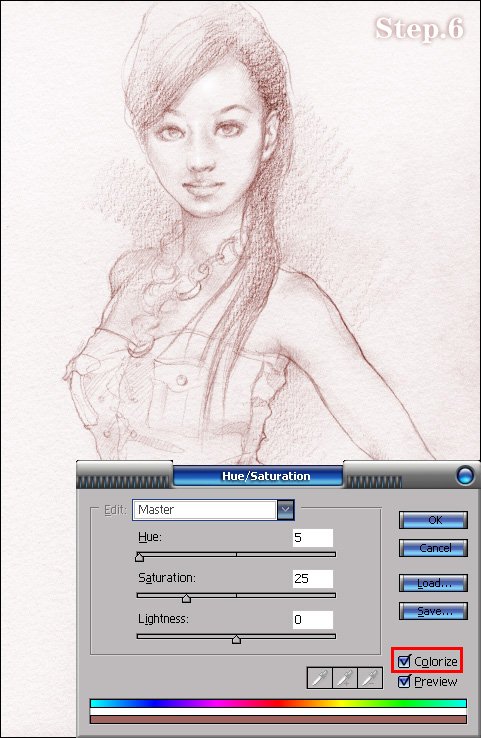Image resolution: width=481 pixels, height=738 pixels.
Task: Toggle the Preview checkbox
Action: pyautogui.click(x=404, y=682)
